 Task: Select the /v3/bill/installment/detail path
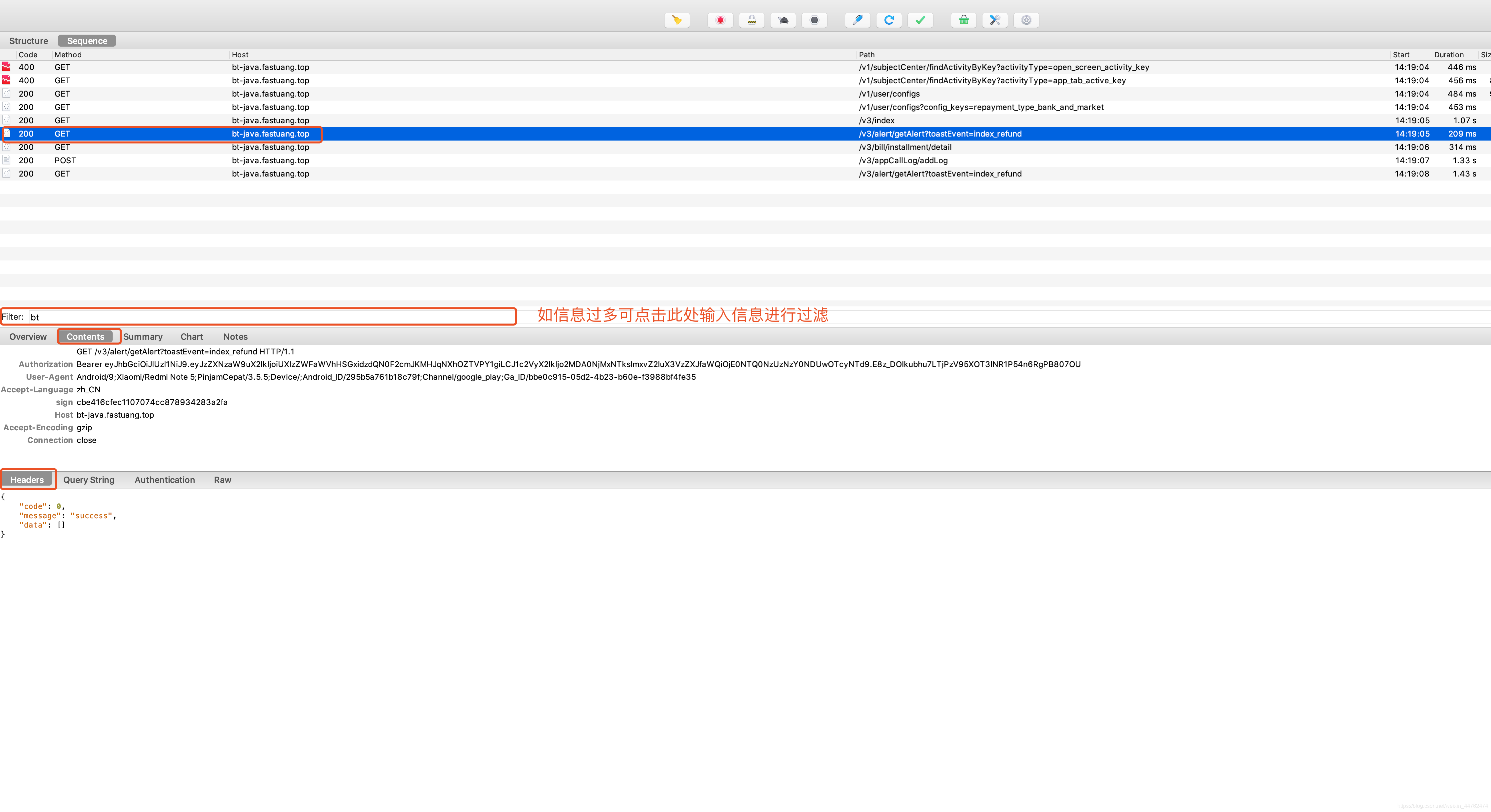(905, 147)
